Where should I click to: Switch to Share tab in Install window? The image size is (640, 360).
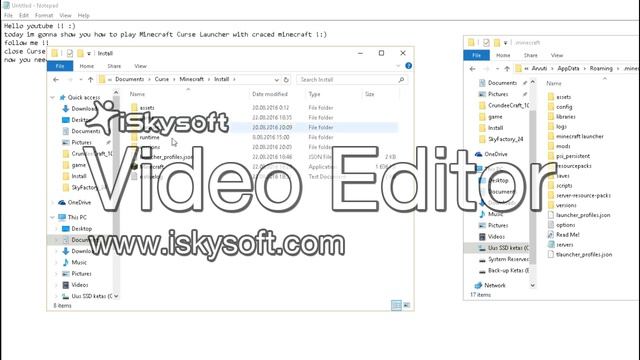pyautogui.click(x=114, y=66)
